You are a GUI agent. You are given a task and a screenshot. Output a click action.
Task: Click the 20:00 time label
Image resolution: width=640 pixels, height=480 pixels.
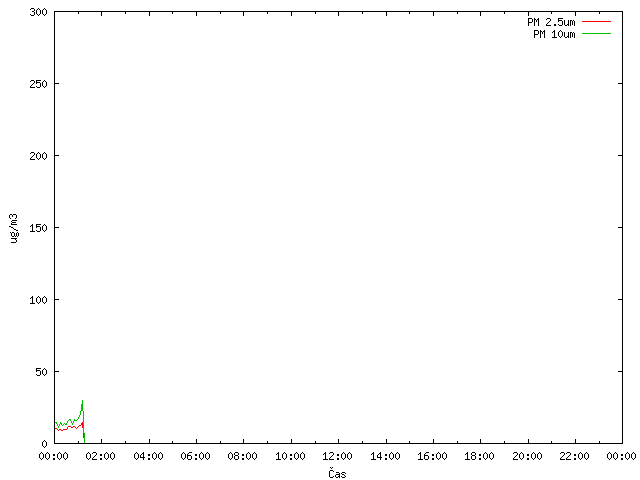527,456
